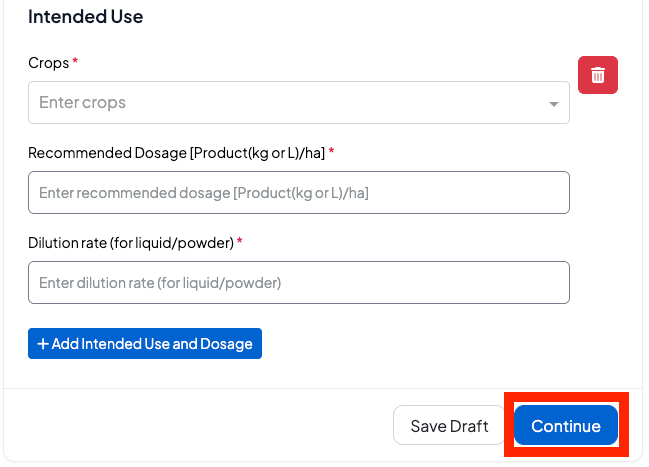The image size is (649, 467).
Task: Select the Intended Use section heading
Action: coord(85,17)
